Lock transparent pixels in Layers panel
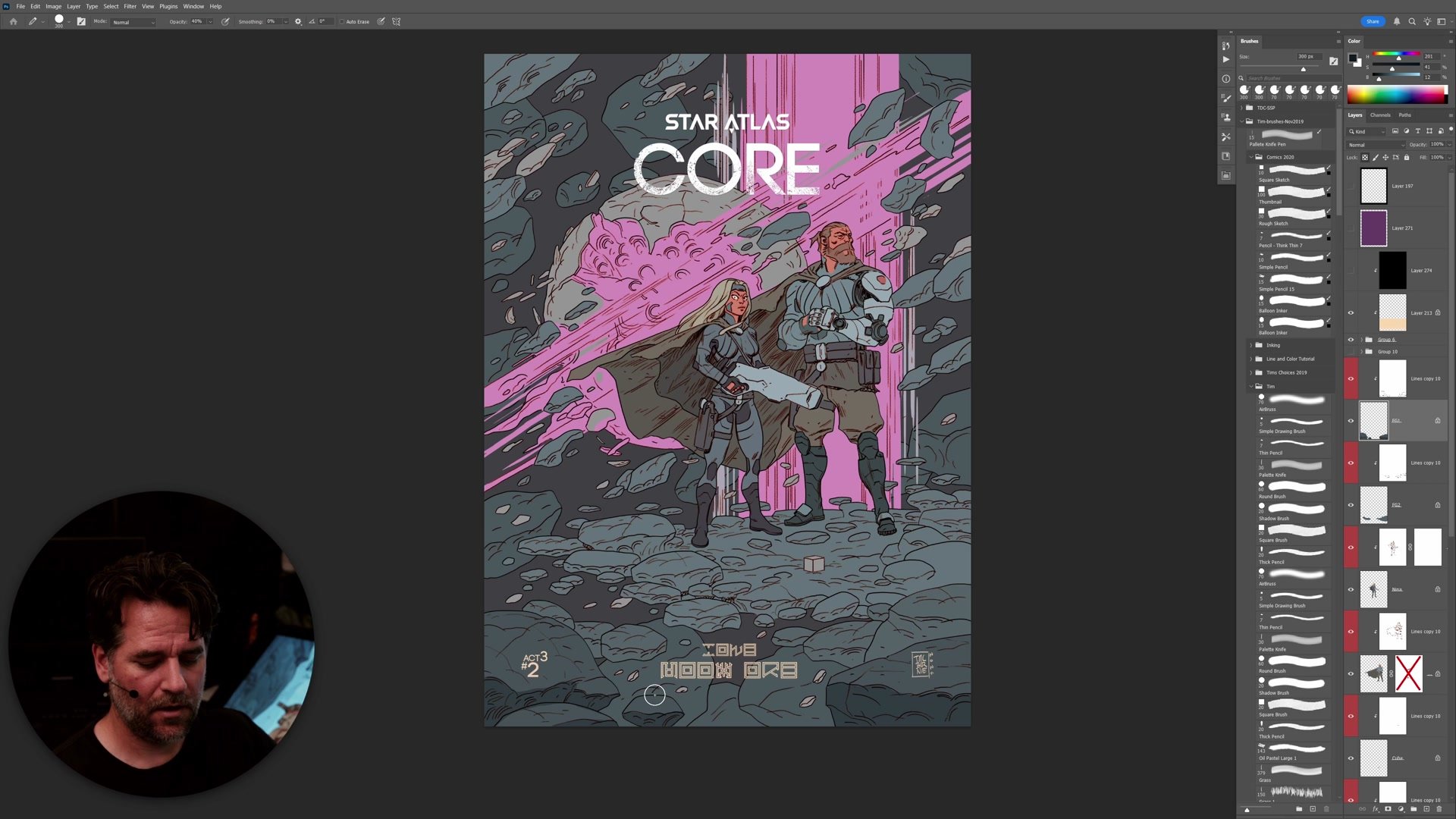The height and width of the screenshot is (819, 1456). point(1365,157)
